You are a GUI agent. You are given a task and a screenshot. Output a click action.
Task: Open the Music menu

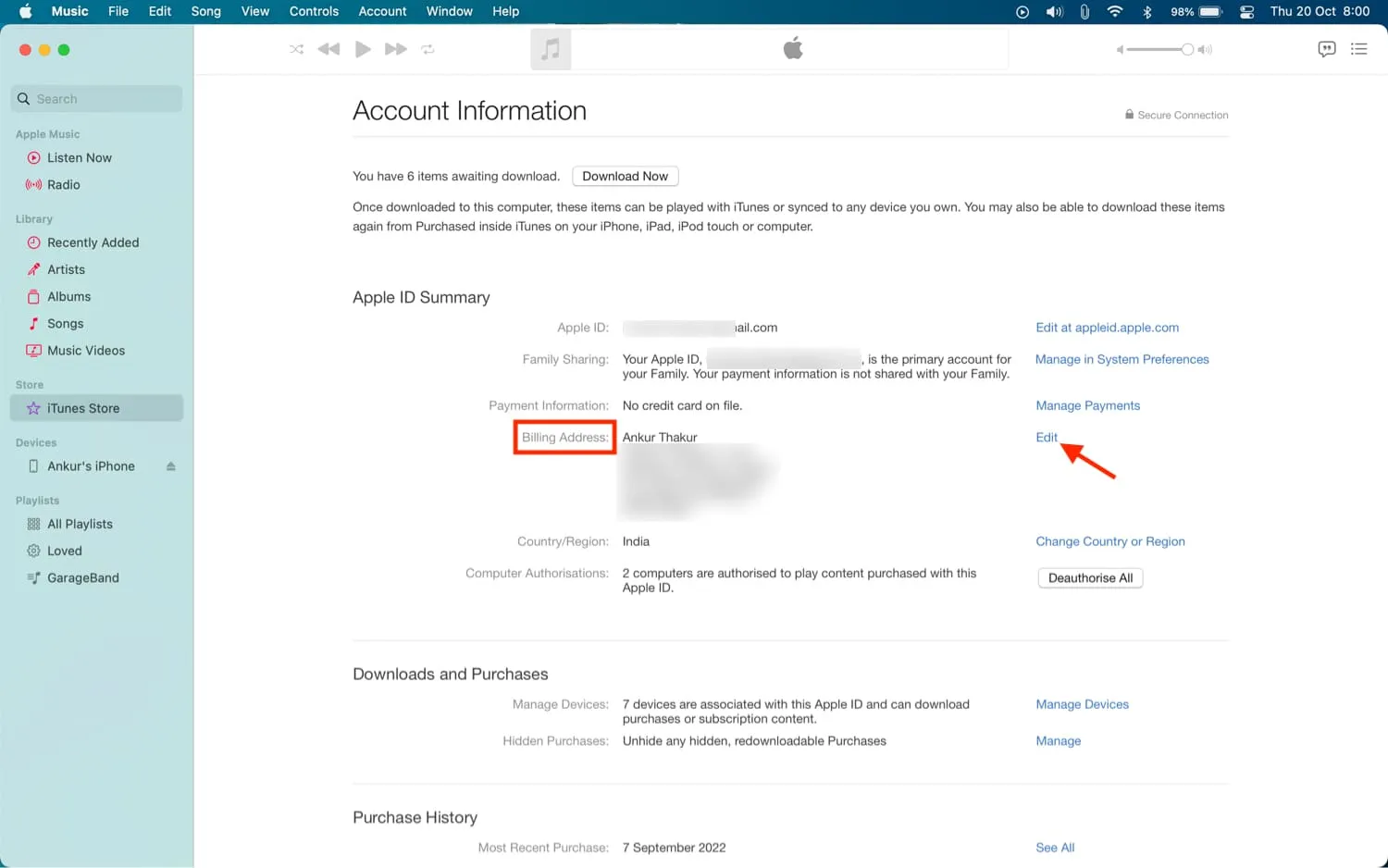tap(69, 11)
